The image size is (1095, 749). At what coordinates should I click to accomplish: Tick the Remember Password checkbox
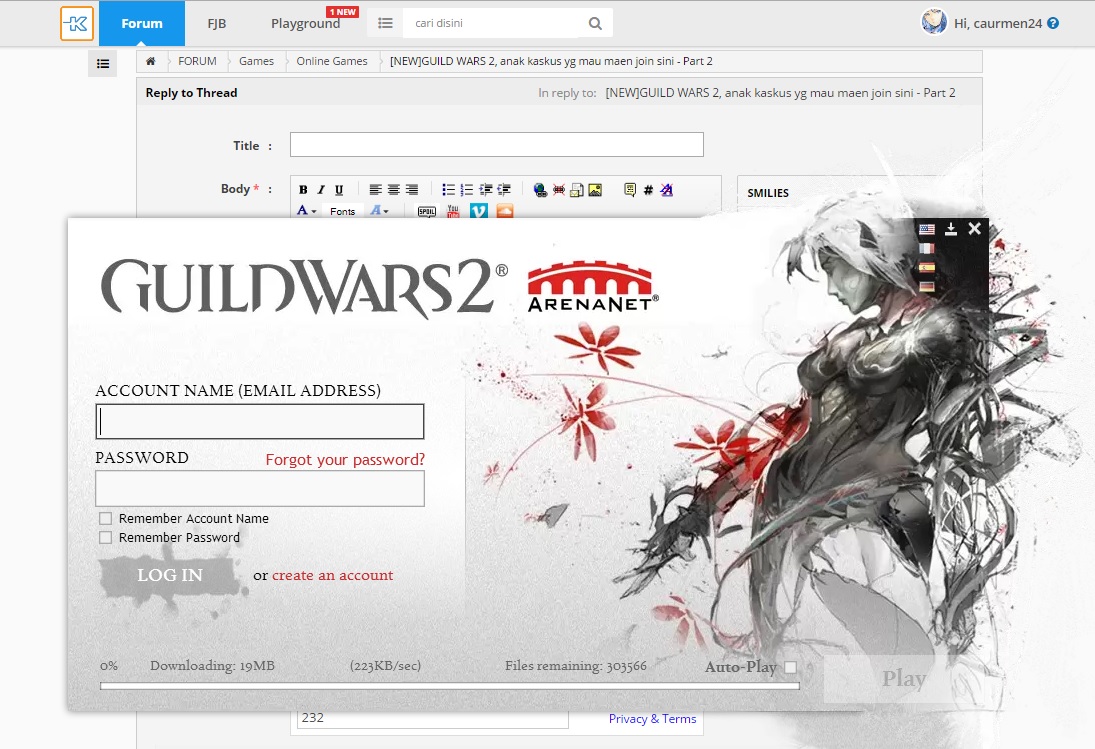(106, 538)
